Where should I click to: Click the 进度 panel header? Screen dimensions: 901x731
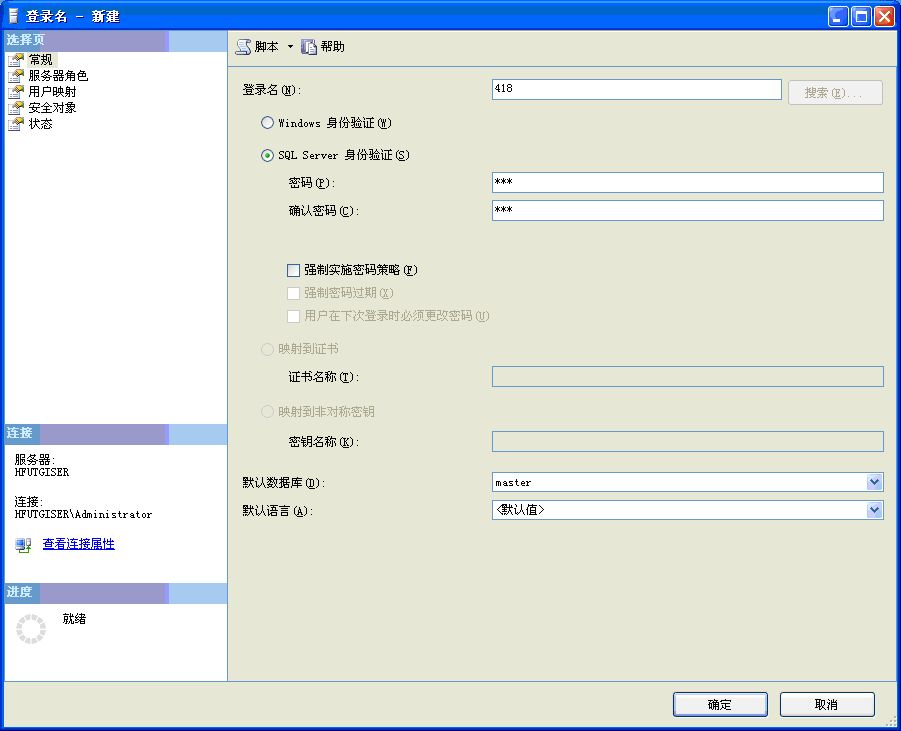pyautogui.click(x=115, y=593)
